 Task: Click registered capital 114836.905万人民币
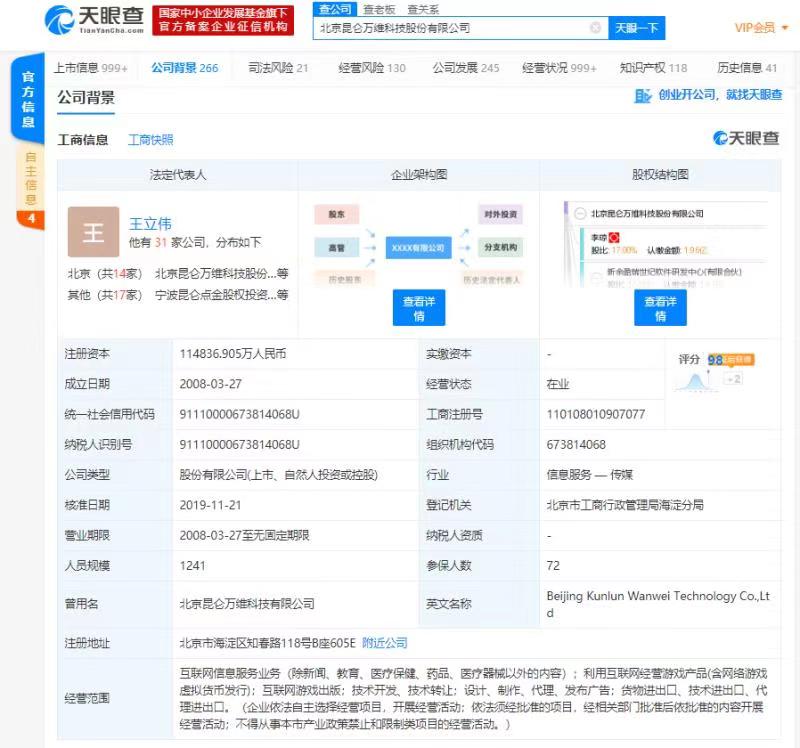tap(233, 354)
